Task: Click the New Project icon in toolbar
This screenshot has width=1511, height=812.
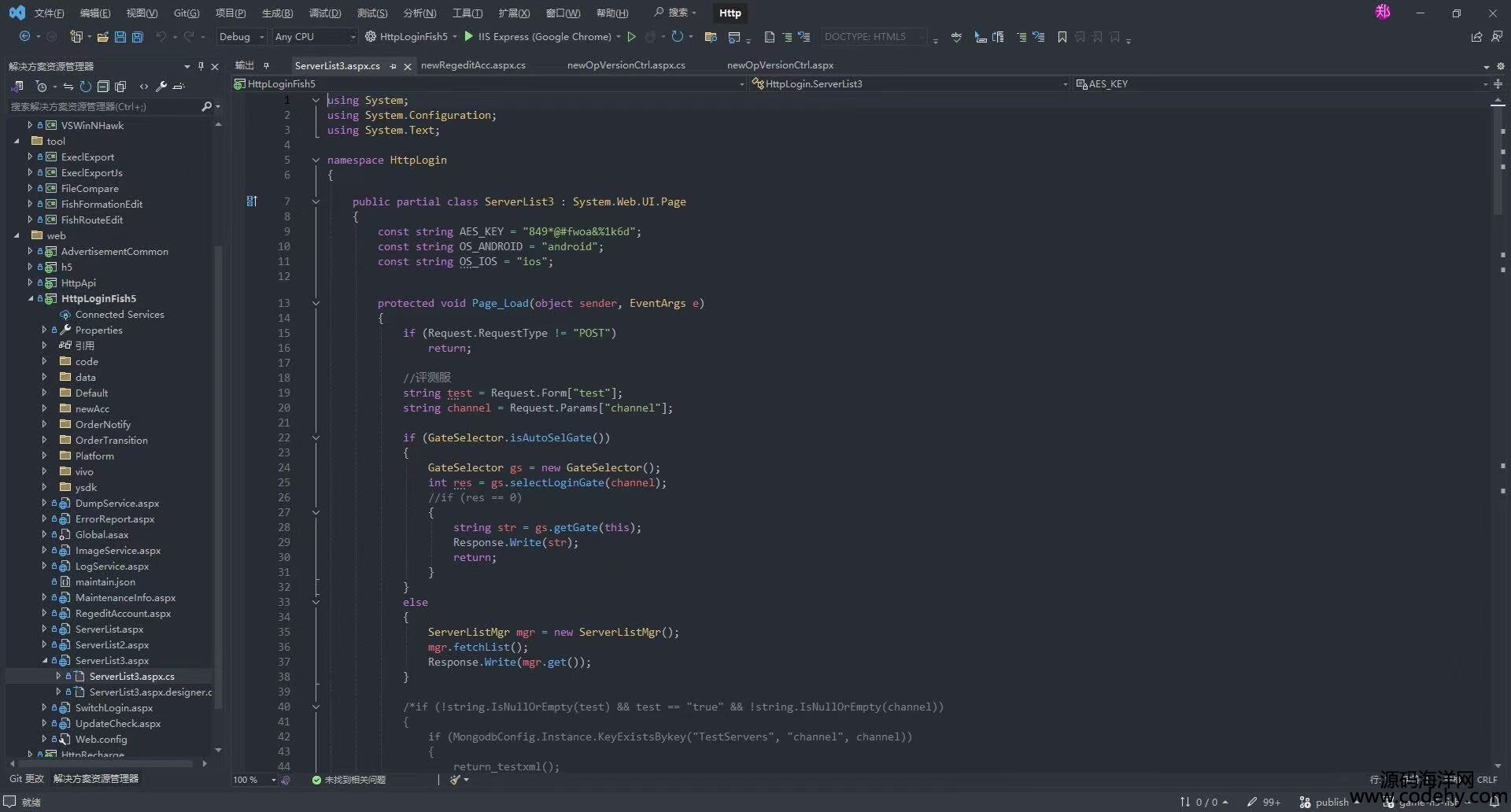Action: tap(76, 36)
